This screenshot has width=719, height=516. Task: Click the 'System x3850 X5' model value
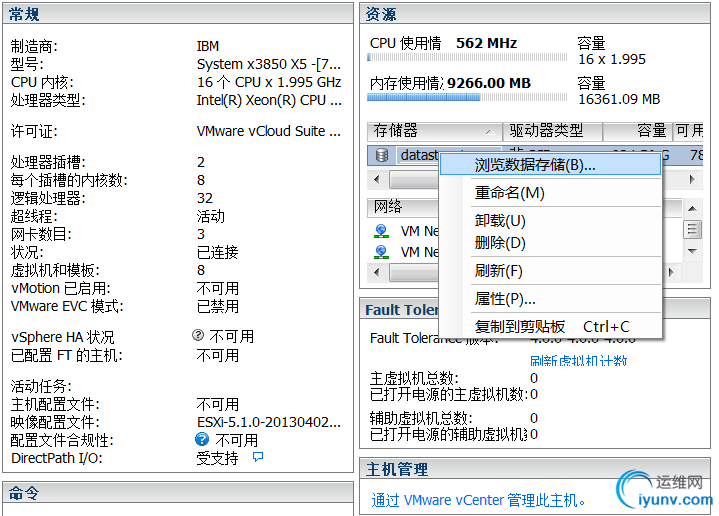(269, 64)
